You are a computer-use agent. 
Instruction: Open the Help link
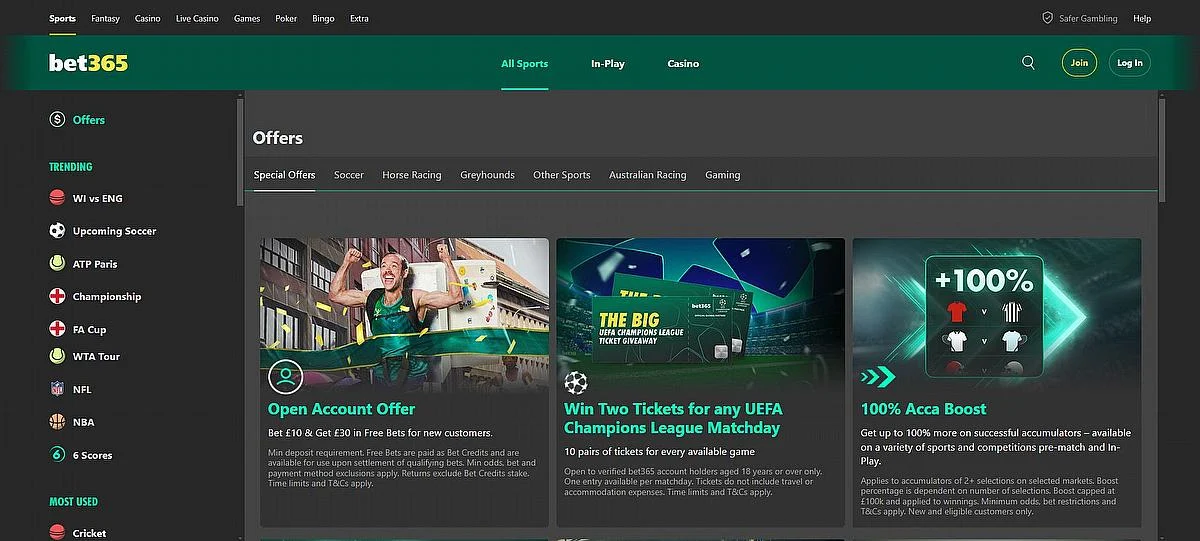tap(1142, 18)
